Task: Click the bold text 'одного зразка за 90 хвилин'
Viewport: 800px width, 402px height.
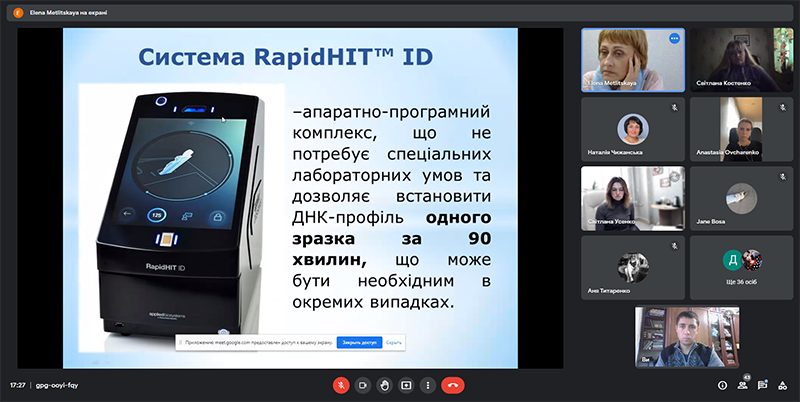Action: point(391,239)
